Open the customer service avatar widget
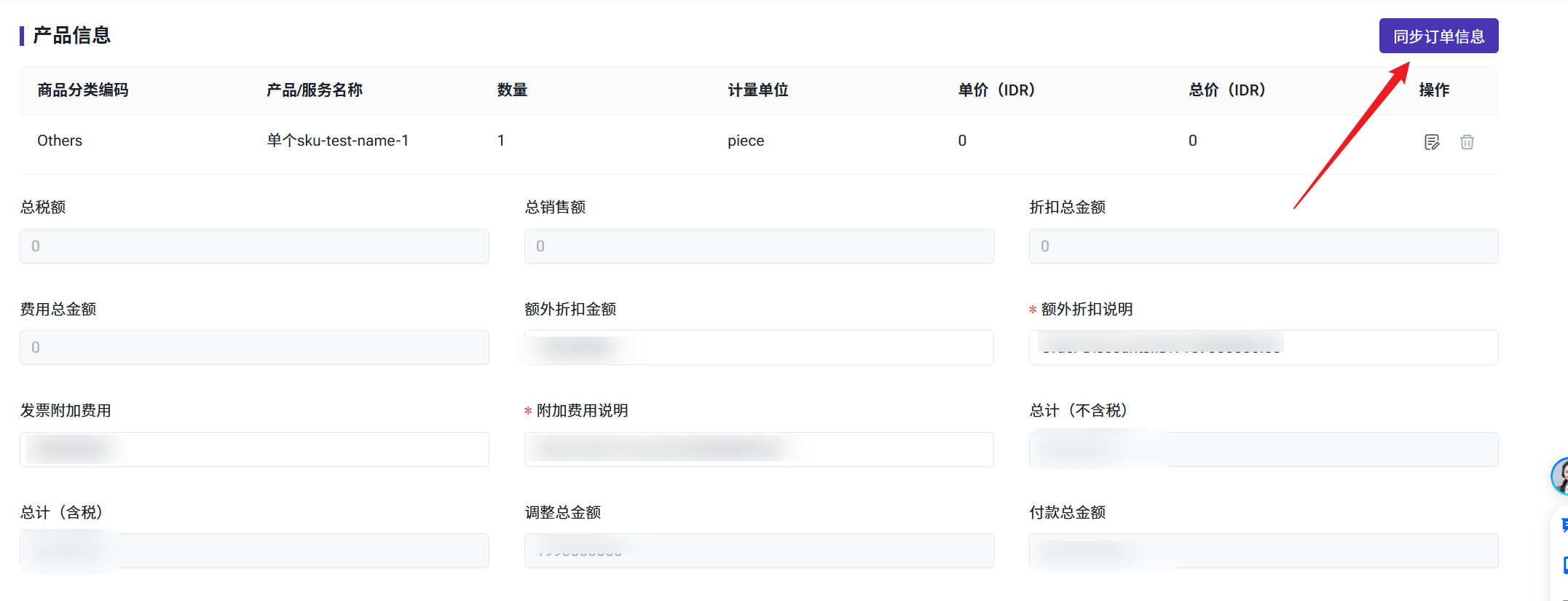Screen dimensions: 1568x601 coord(1560,476)
